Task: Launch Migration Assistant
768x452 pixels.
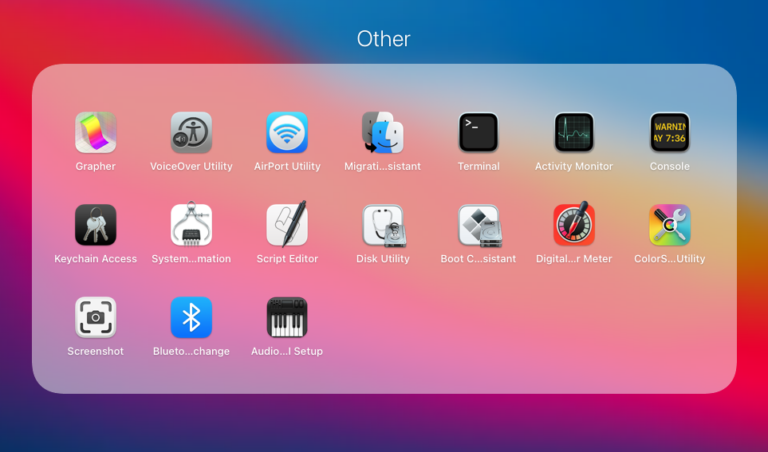Action: point(382,132)
